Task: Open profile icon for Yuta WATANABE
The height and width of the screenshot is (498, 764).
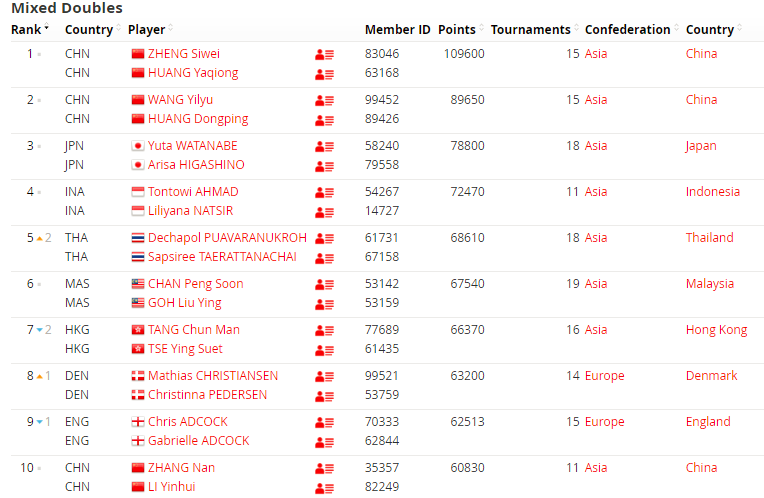Action: click(324, 146)
